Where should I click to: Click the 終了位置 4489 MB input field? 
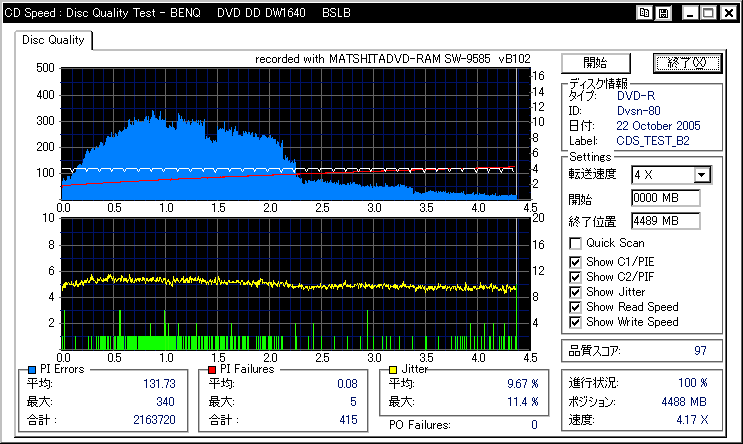[665, 221]
